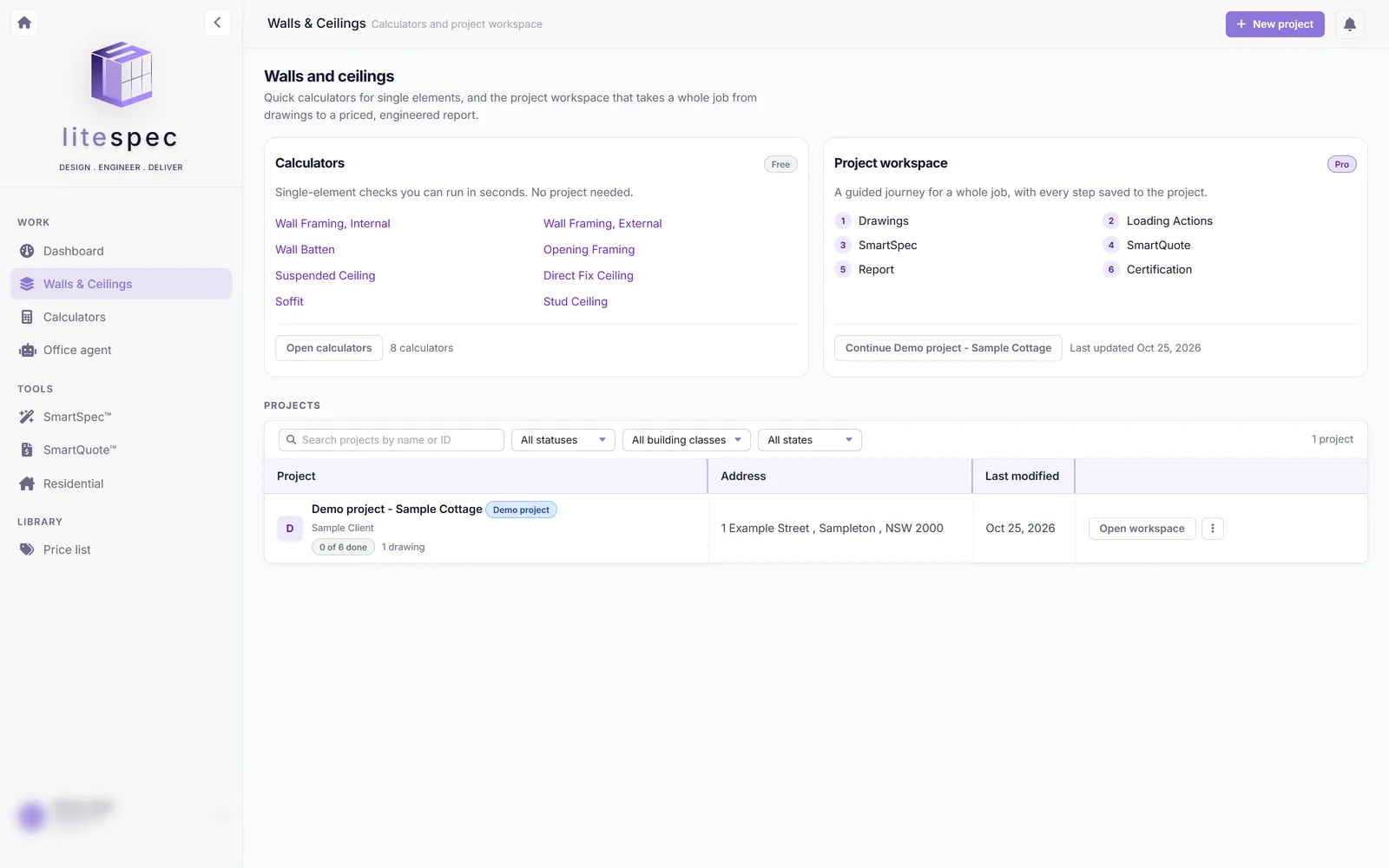Image resolution: width=1389 pixels, height=868 pixels.
Task: Expand the All states dropdown
Action: [809, 440]
